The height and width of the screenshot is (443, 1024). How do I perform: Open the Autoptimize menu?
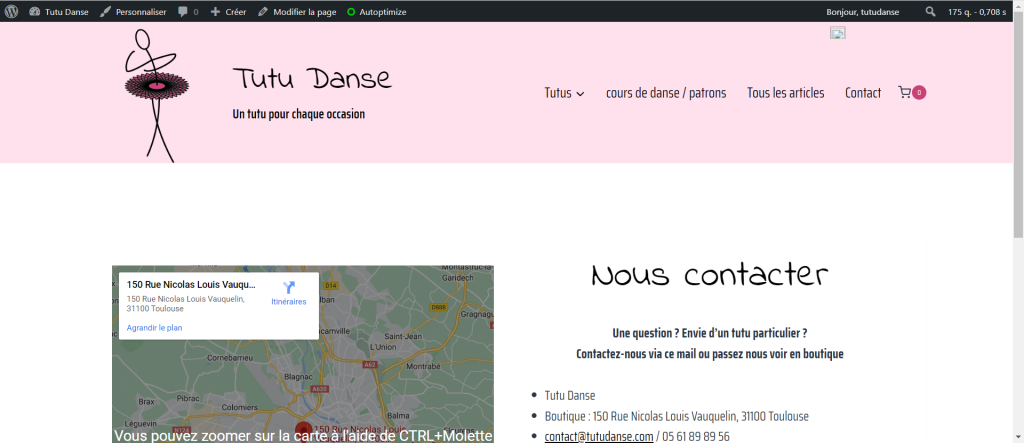point(377,12)
